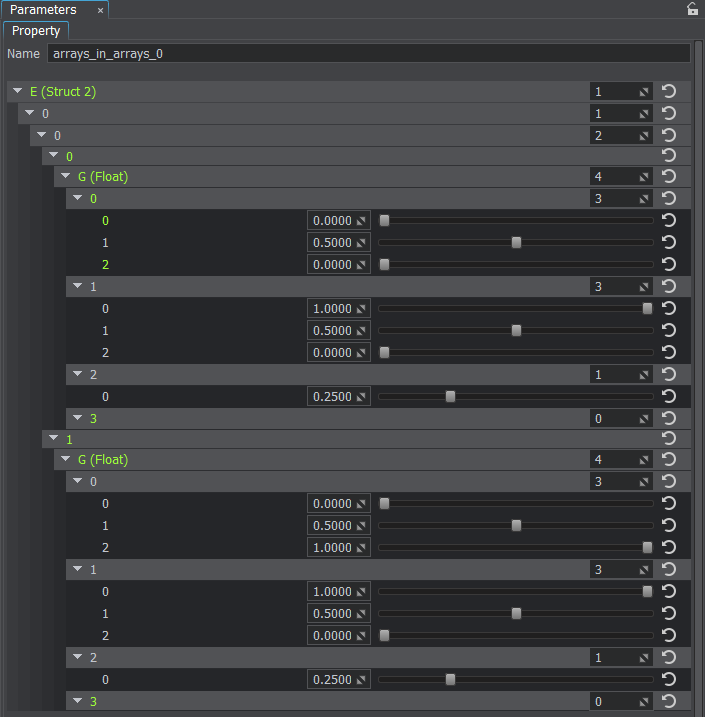Collapse the second G (Float) node
Screen dimensions: 705x717
point(65,459)
